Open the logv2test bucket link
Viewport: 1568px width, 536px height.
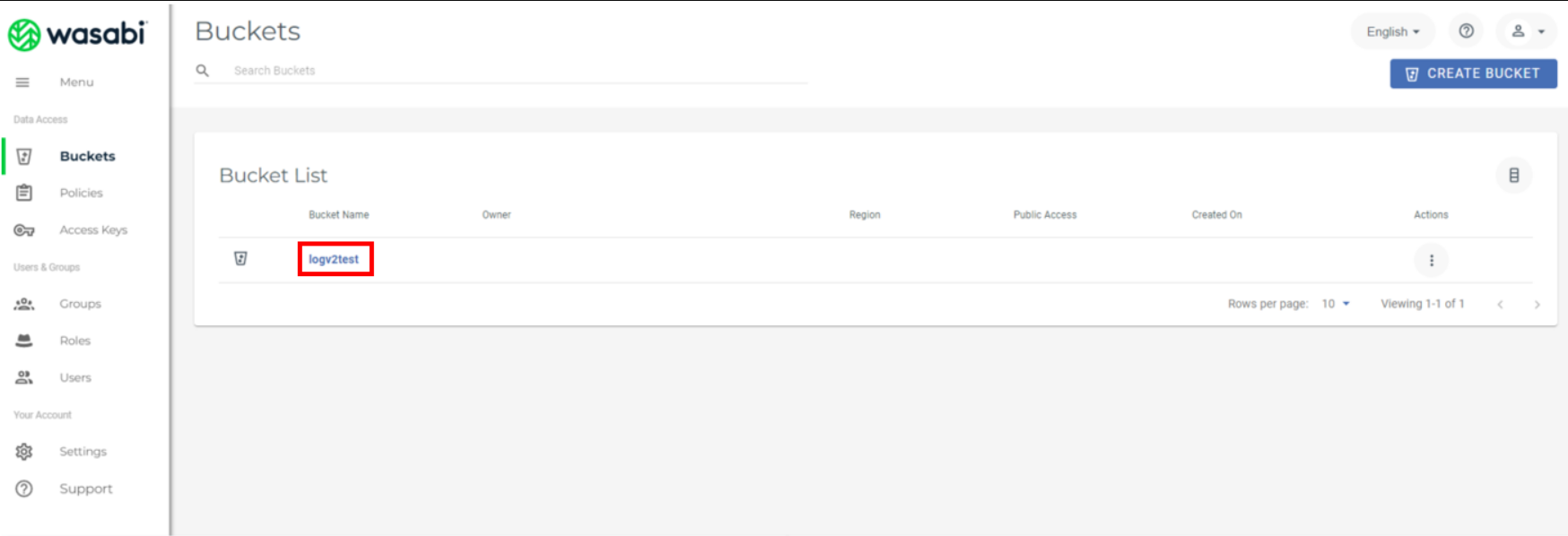[334, 259]
